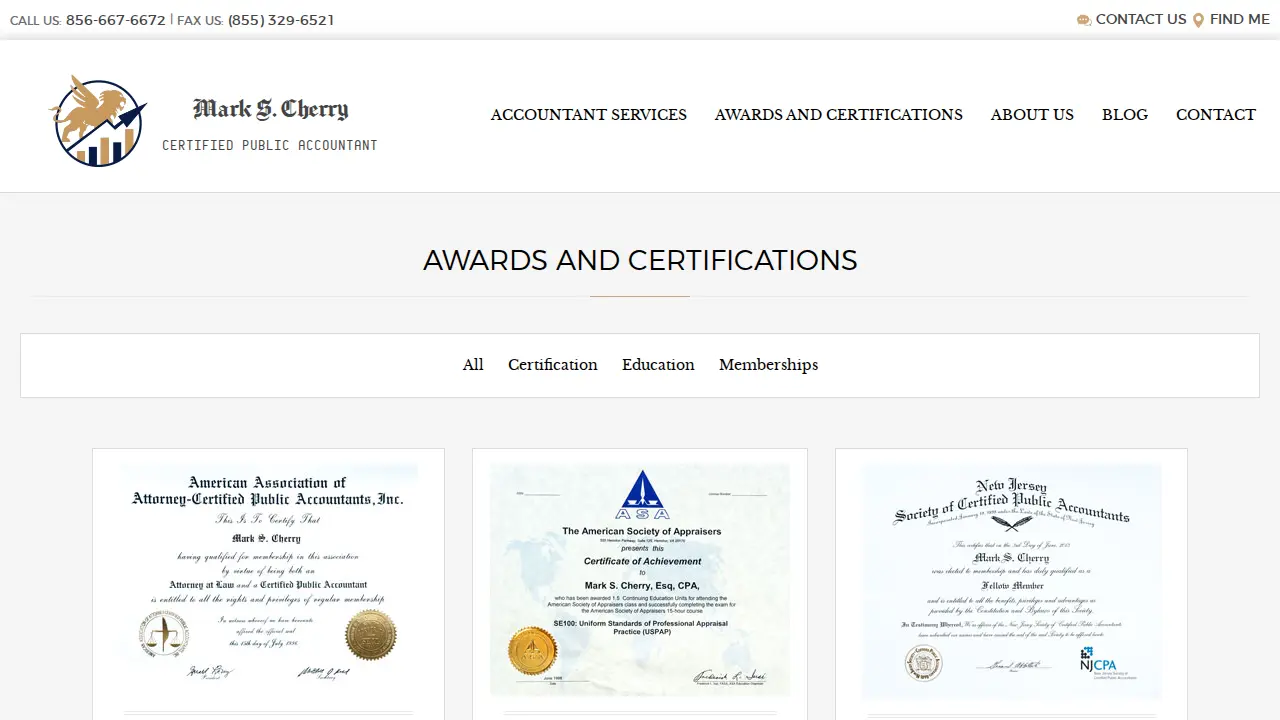The width and height of the screenshot is (1280, 720).
Task: Click fax number (855) 329-6521
Action: pos(281,20)
